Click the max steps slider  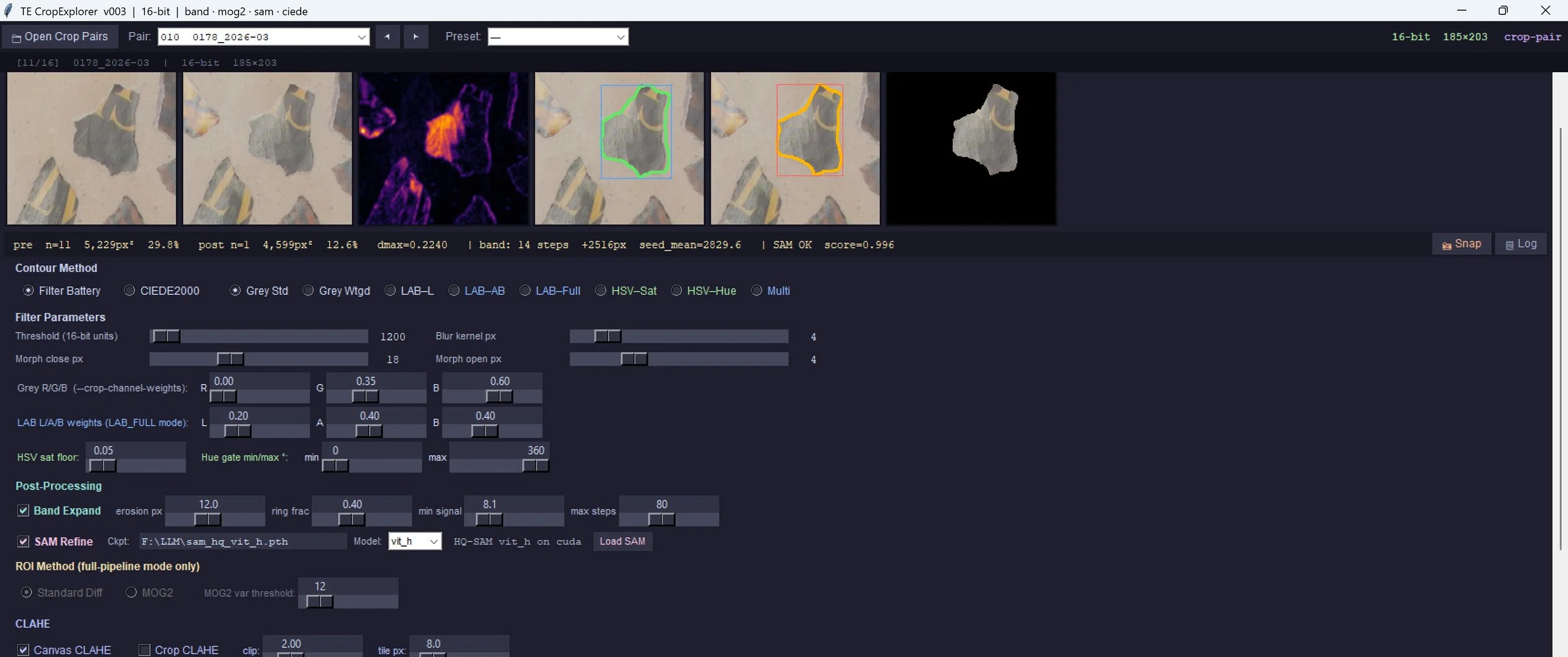pyautogui.click(x=669, y=520)
